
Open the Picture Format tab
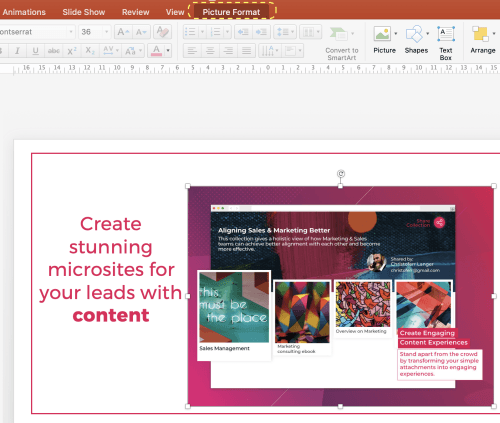point(231,12)
